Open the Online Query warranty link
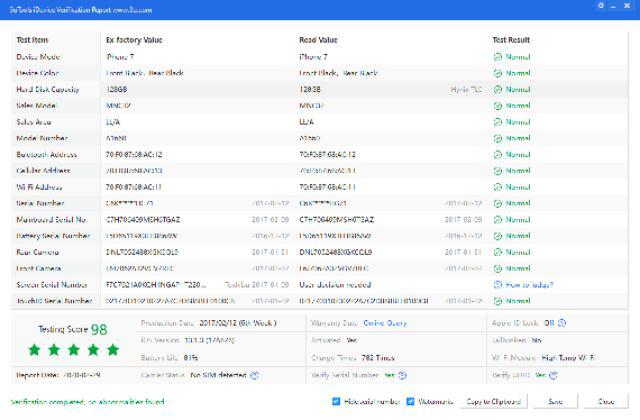 pos(384,322)
